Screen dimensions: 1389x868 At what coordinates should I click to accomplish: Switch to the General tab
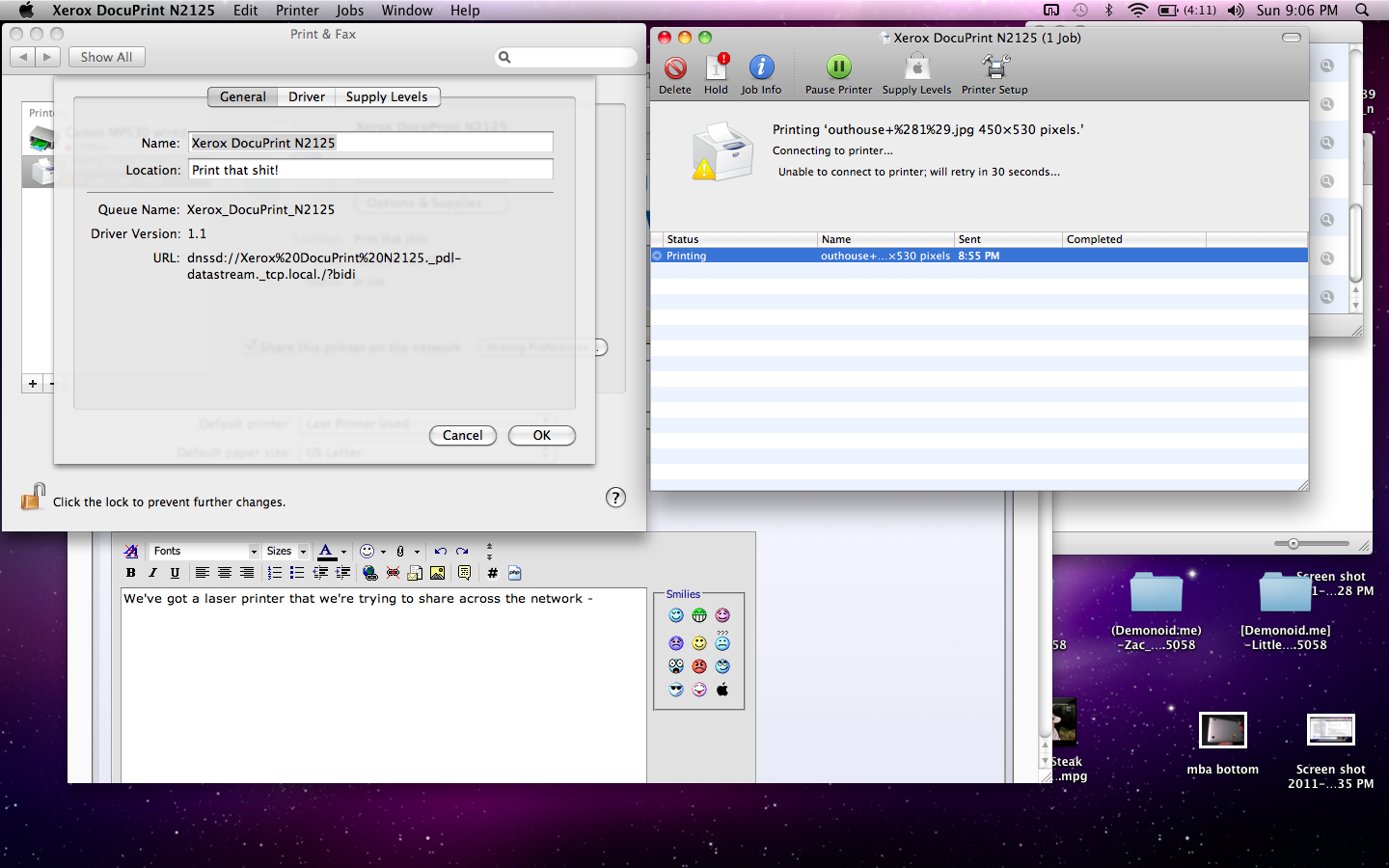(243, 96)
